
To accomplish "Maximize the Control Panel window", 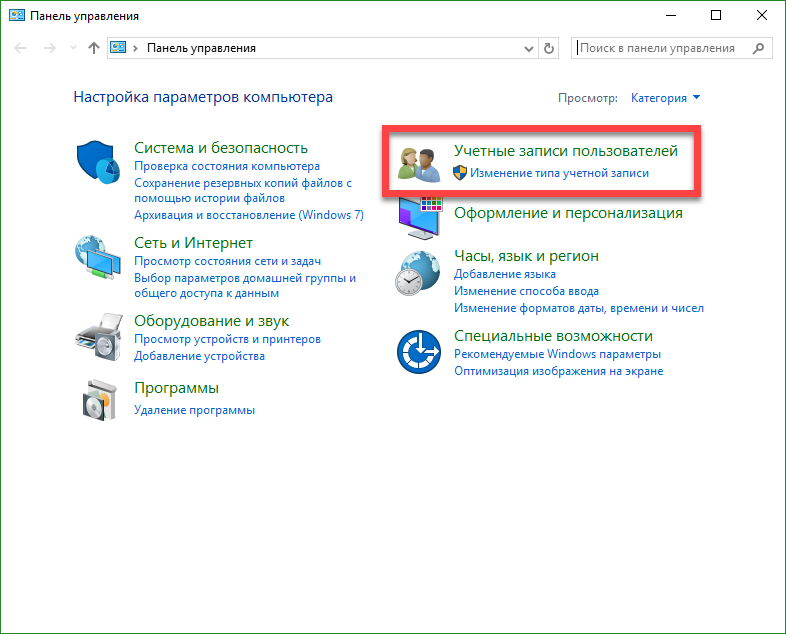I will tap(716, 16).
